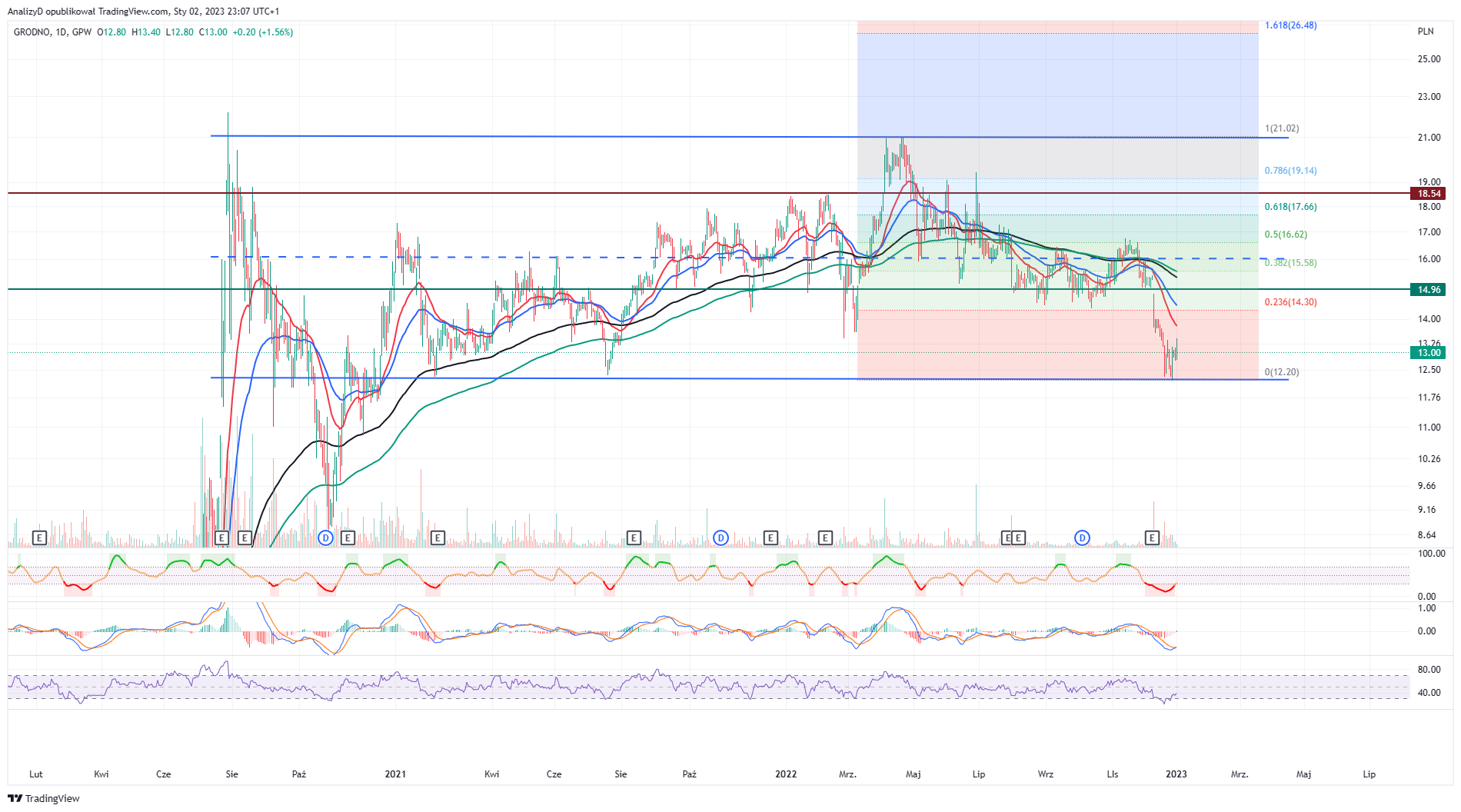The height and width of the screenshot is (812, 1461).
Task: Click the Lut label on time axis
Action: pos(36,774)
